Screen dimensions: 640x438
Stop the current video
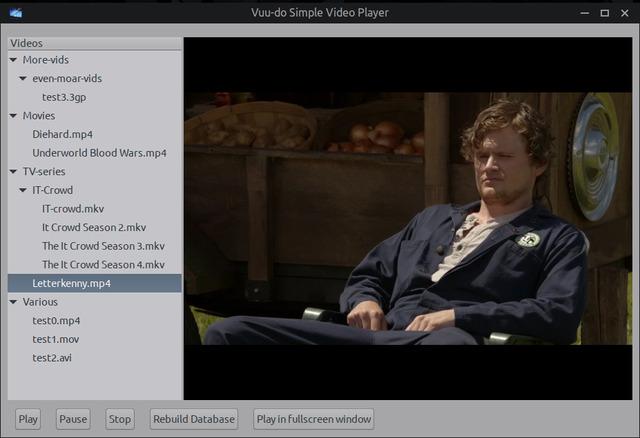pyautogui.click(x=120, y=419)
